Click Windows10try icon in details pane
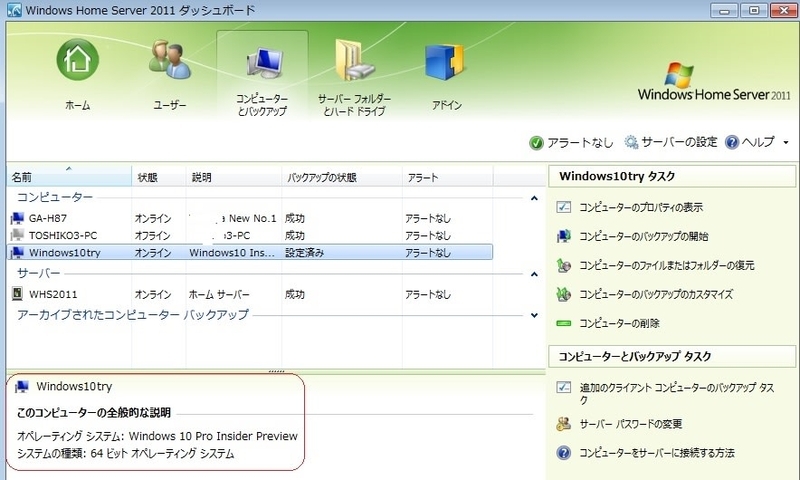The image size is (800, 480). (21, 387)
